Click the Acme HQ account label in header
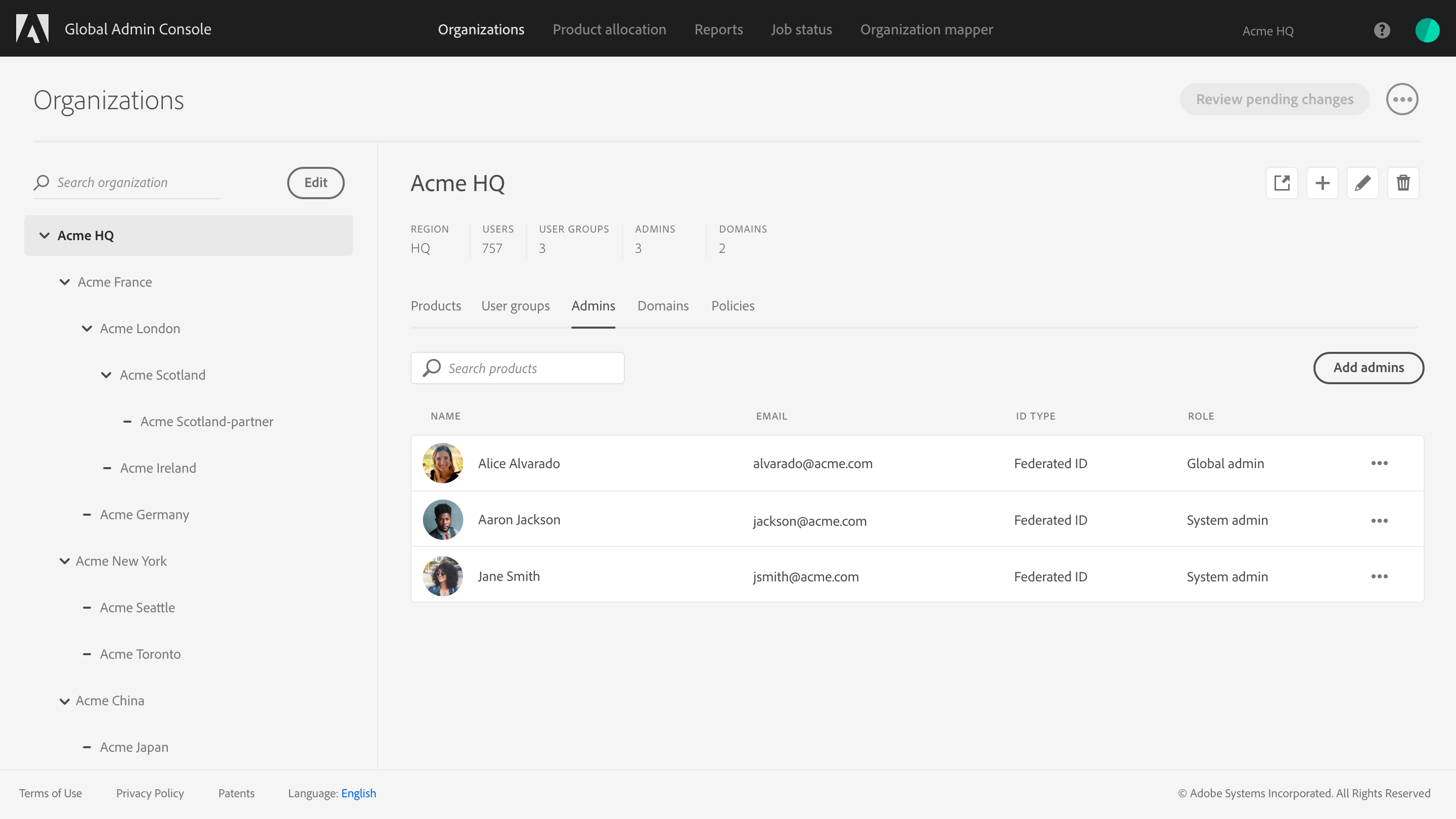Viewport: 1456px width, 819px height. [x=1268, y=31]
